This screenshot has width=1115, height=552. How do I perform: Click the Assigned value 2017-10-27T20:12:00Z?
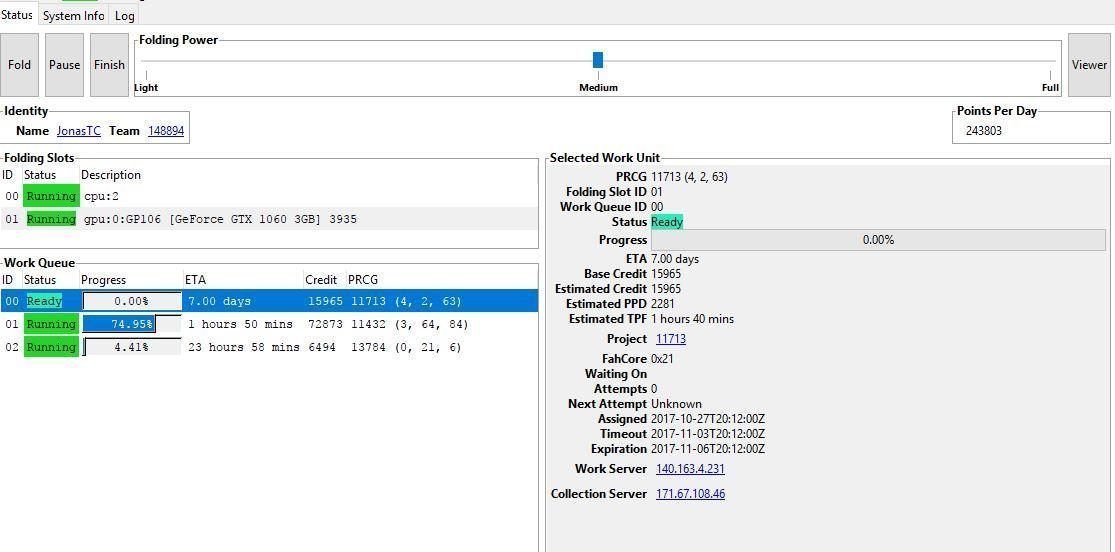pyautogui.click(x=708, y=419)
